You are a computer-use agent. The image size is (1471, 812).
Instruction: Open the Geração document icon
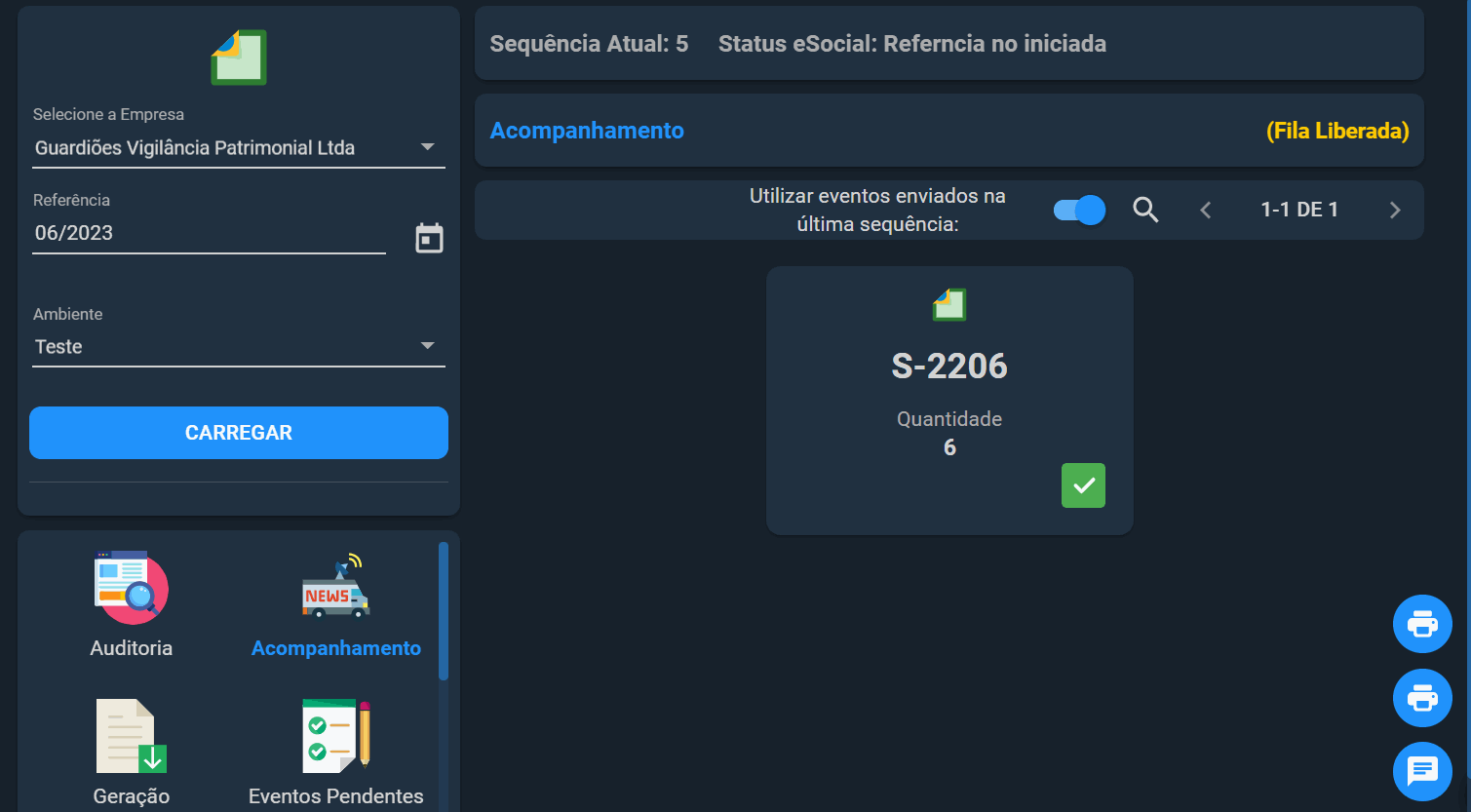point(132,736)
